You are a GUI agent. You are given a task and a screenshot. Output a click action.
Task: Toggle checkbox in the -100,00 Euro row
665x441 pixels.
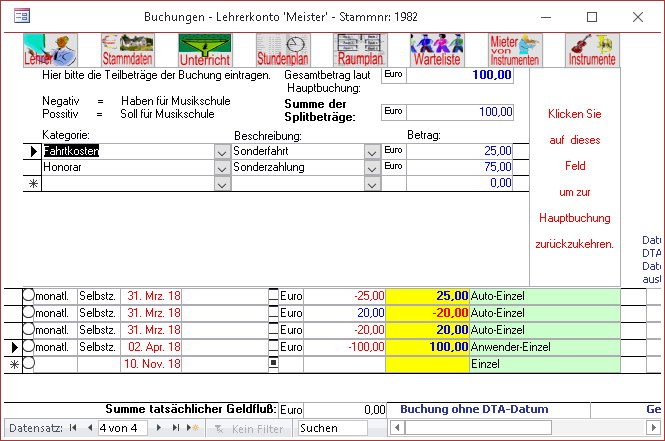[x=273, y=347]
